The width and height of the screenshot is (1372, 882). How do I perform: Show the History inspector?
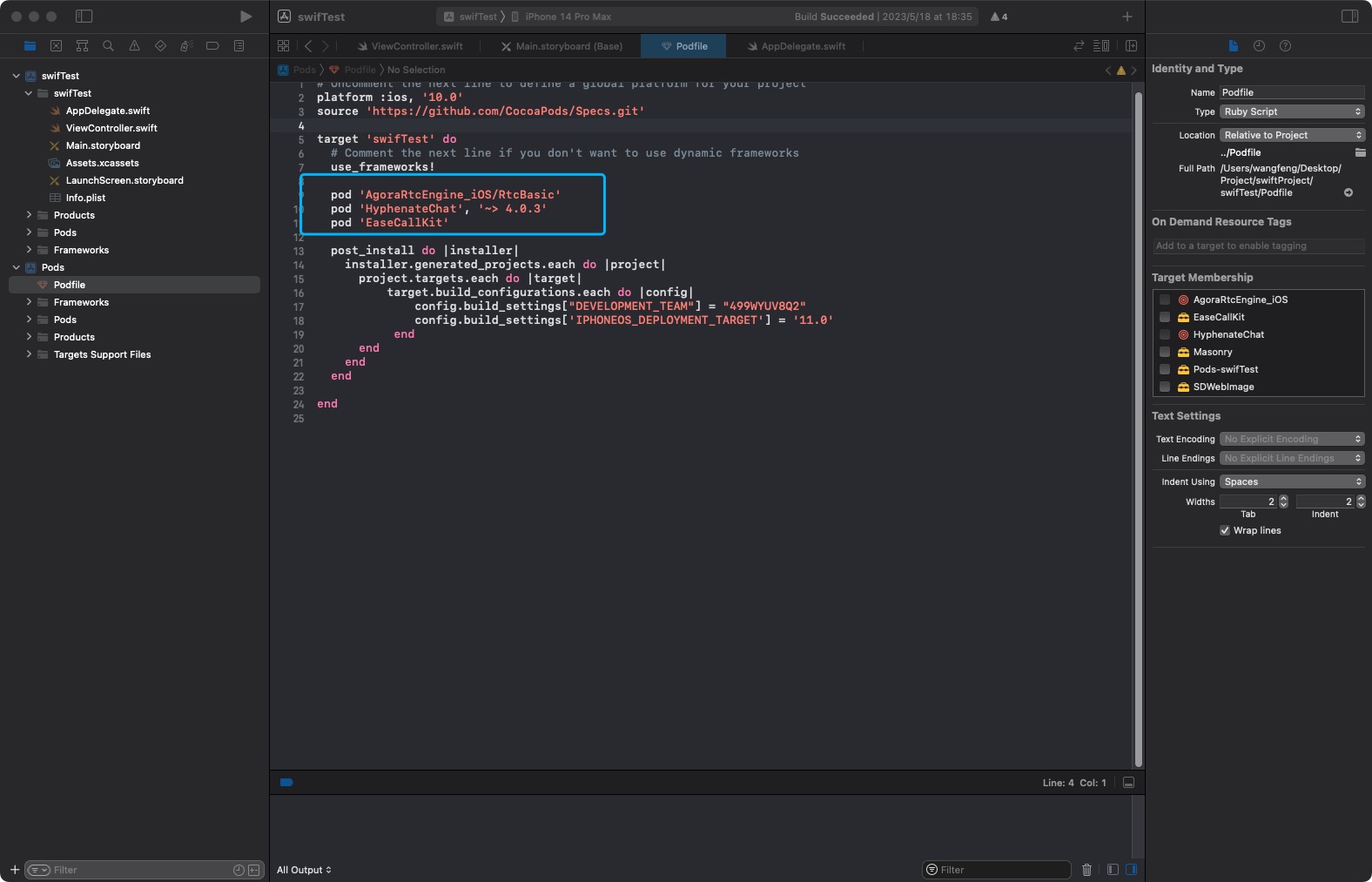(x=1259, y=45)
